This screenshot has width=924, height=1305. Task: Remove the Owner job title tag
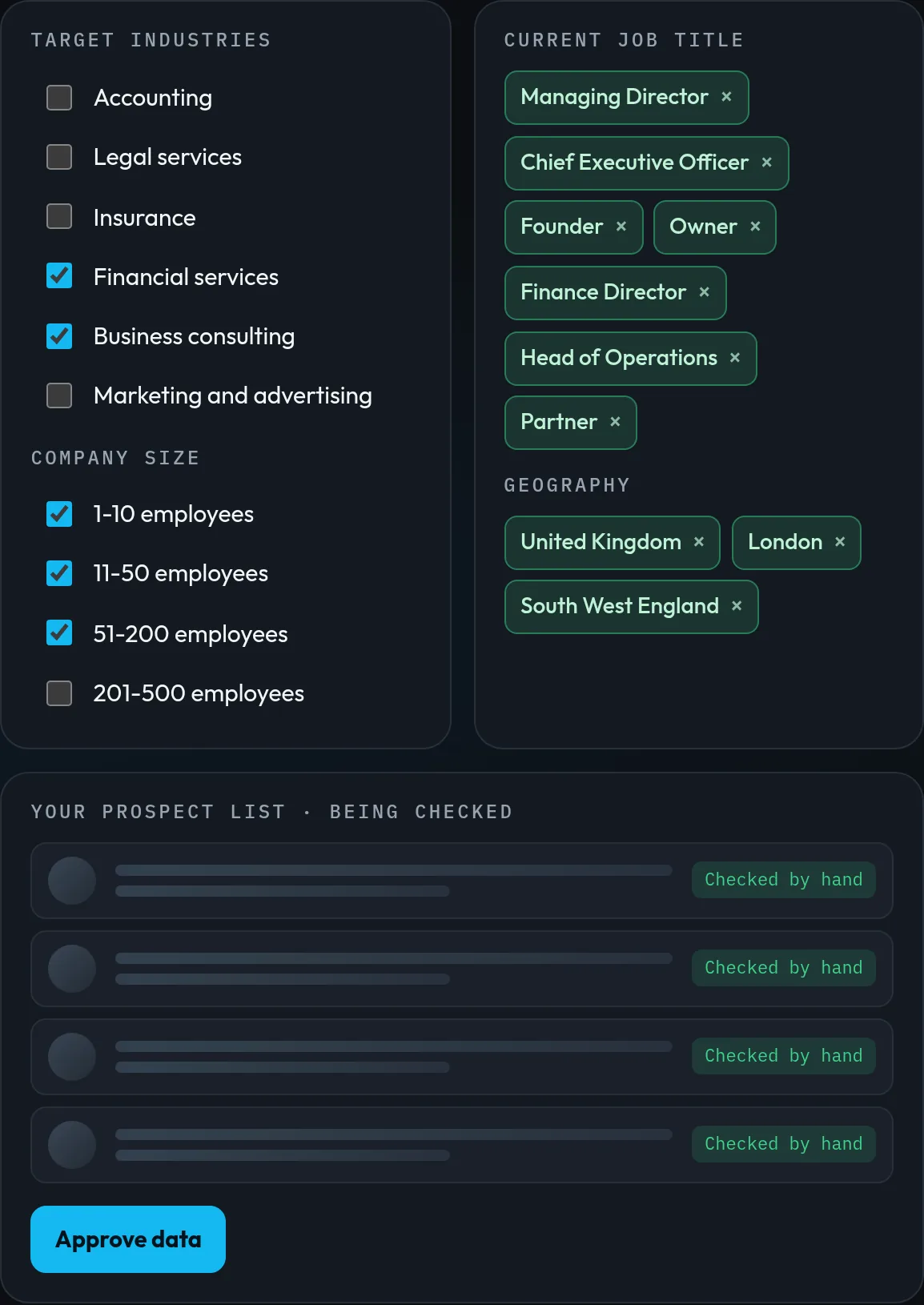coord(754,227)
